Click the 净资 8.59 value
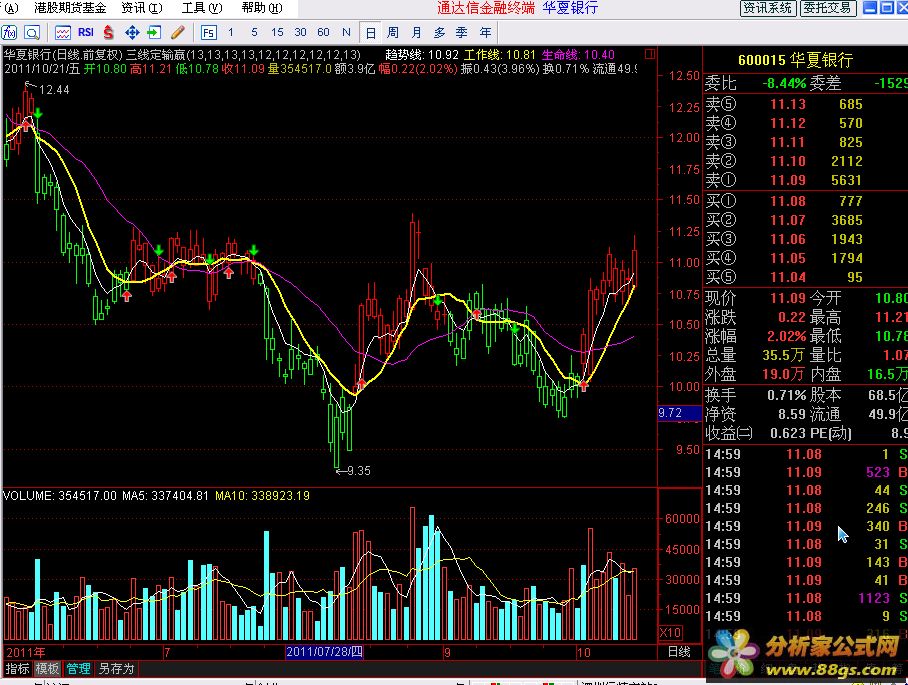This screenshot has width=908, height=685. [x=792, y=415]
